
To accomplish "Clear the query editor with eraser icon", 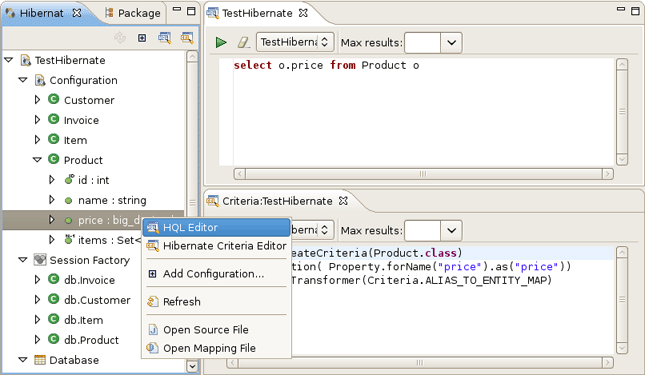I will [243, 42].
